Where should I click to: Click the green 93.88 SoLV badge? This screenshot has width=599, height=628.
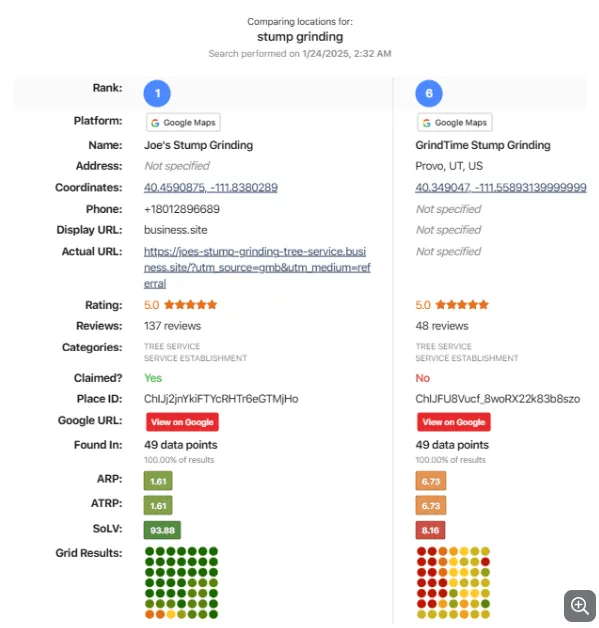pyautogui.click(x=162, y=530)
